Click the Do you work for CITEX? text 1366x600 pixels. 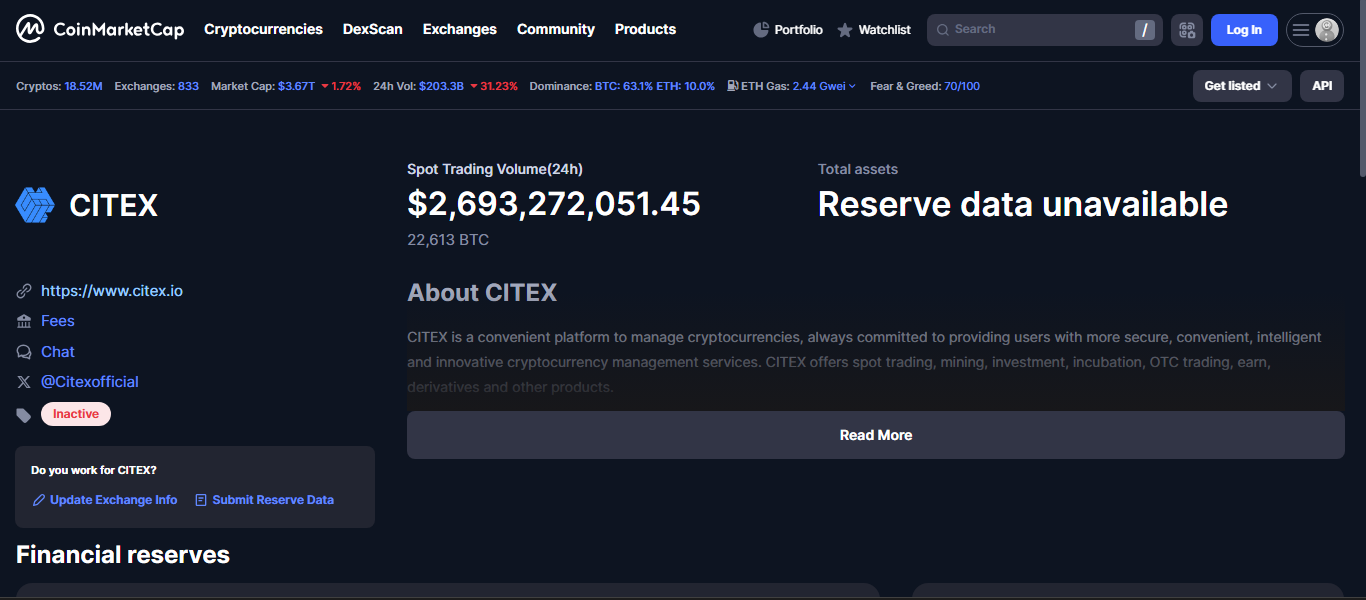(x=94, y=470)
